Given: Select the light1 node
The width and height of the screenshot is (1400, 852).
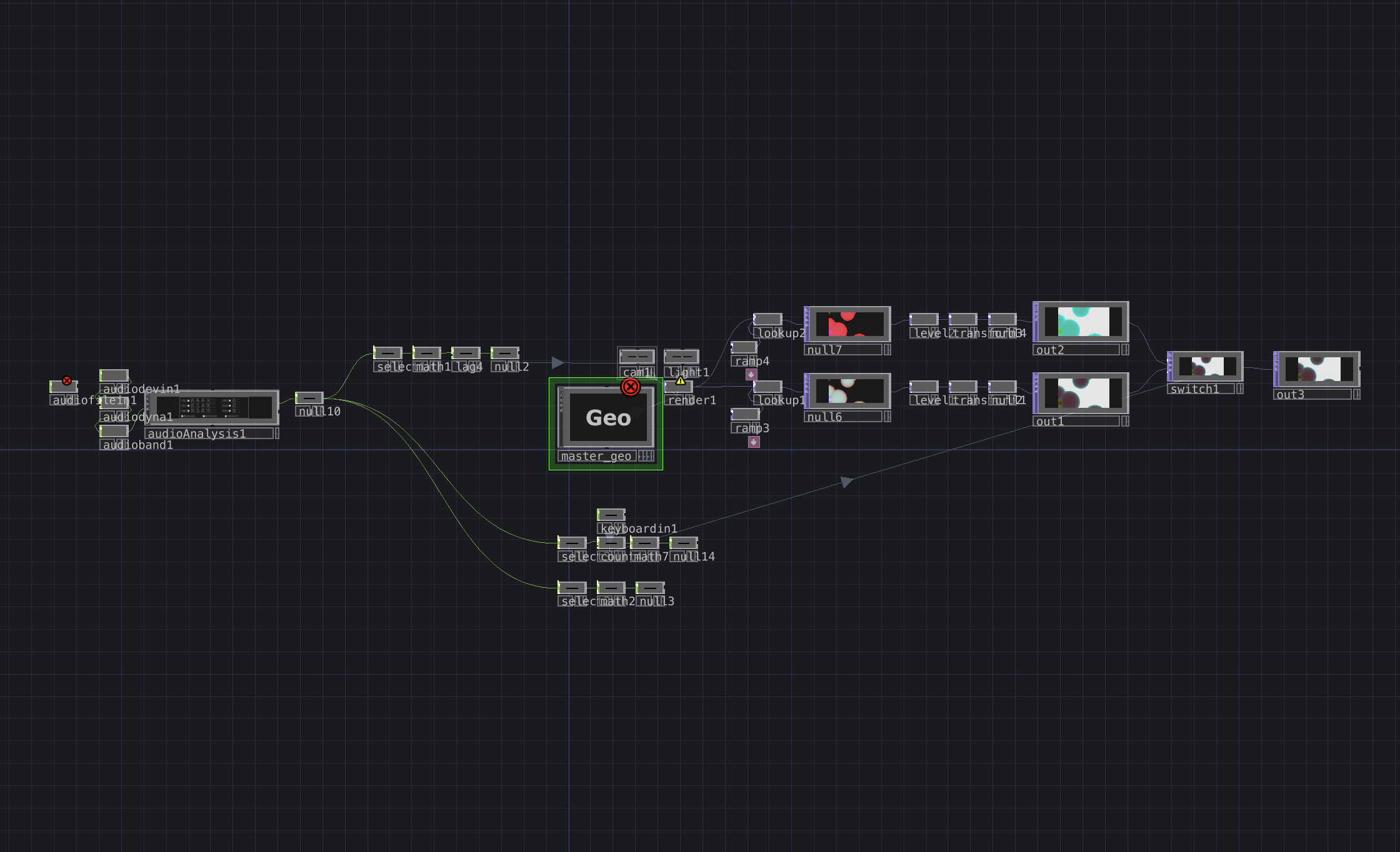Looking at the screenshot, I should [x=681, y=355].
